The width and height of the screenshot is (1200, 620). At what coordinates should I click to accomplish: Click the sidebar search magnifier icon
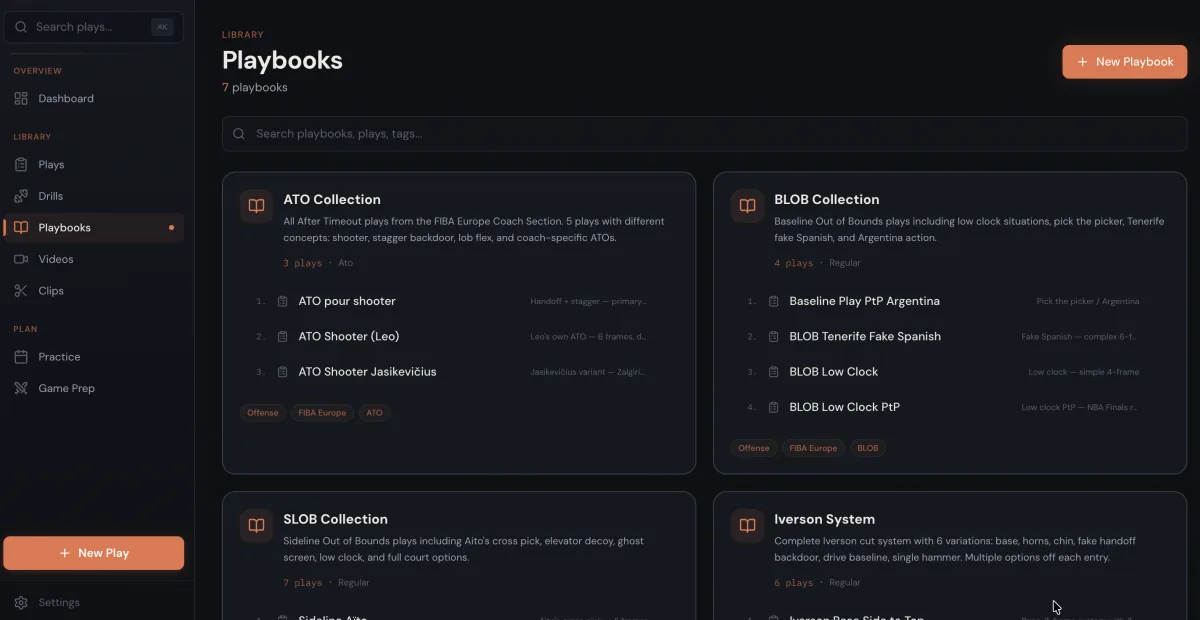coord(22,27)
